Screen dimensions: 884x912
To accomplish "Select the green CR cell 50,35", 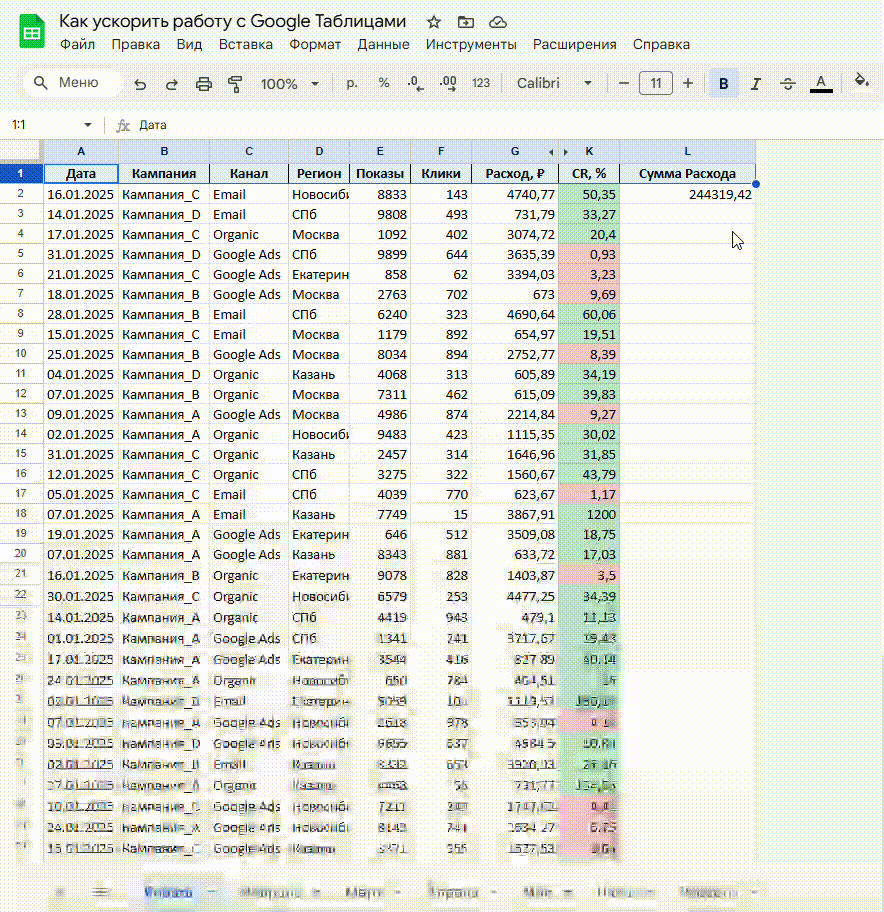I will [x=589, y=194].
